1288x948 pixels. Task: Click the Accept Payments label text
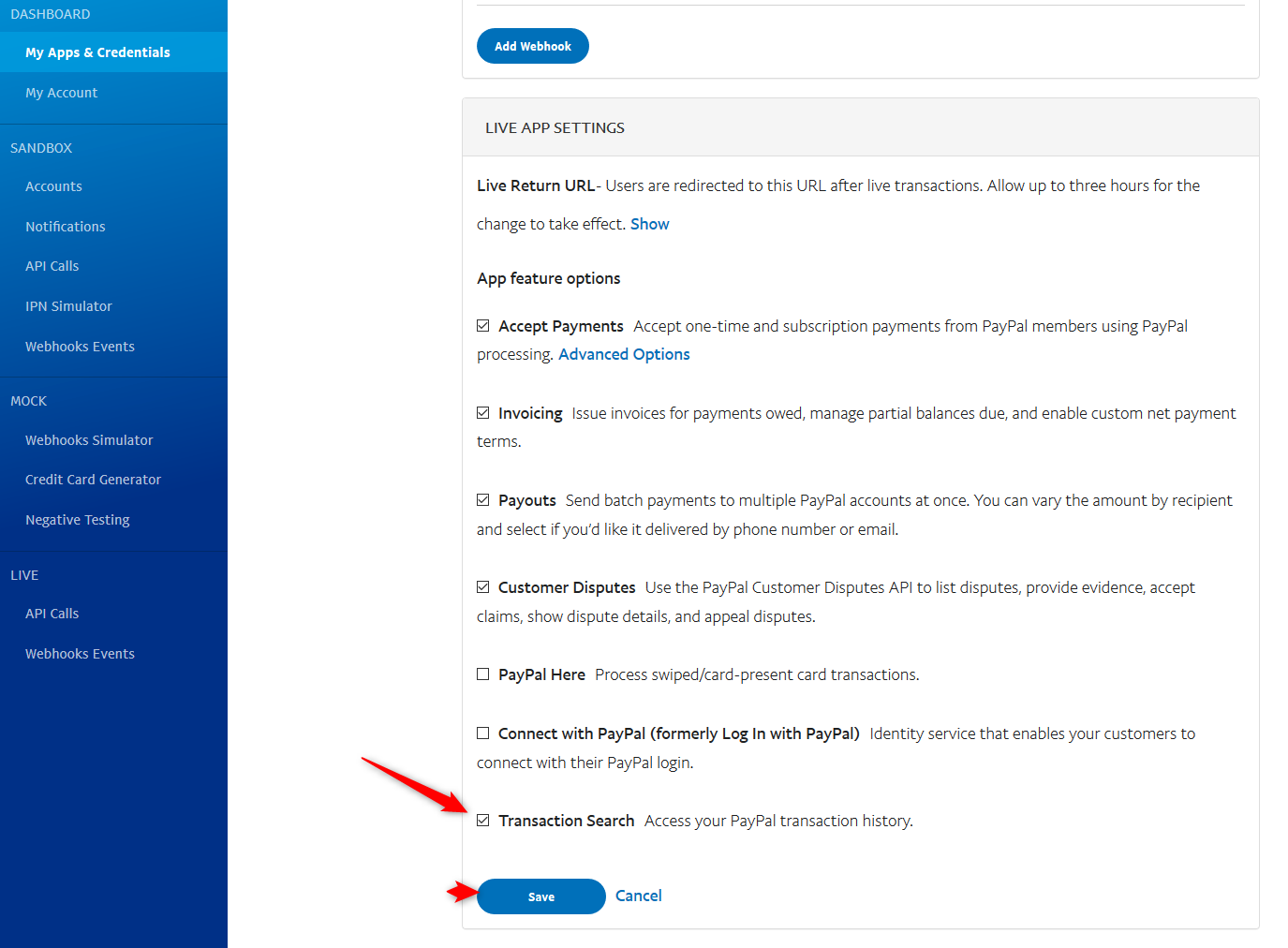(561, 326)
